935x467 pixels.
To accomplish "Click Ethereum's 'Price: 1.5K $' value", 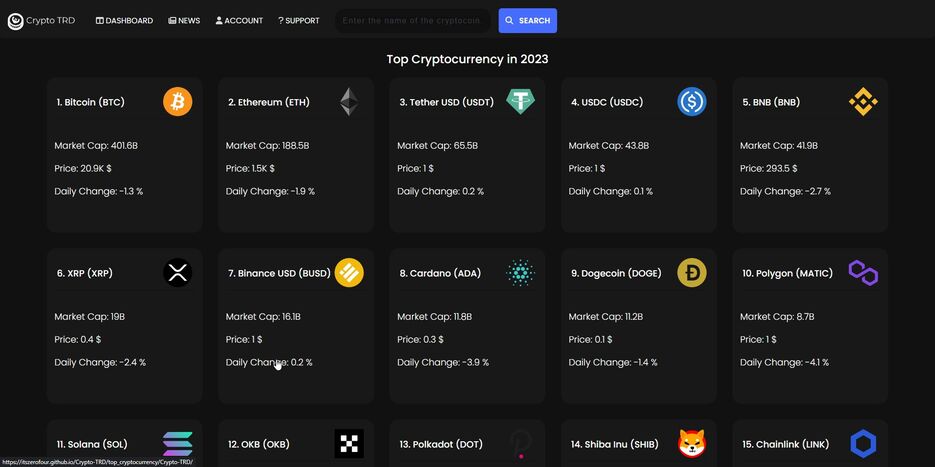I will 250,169.
